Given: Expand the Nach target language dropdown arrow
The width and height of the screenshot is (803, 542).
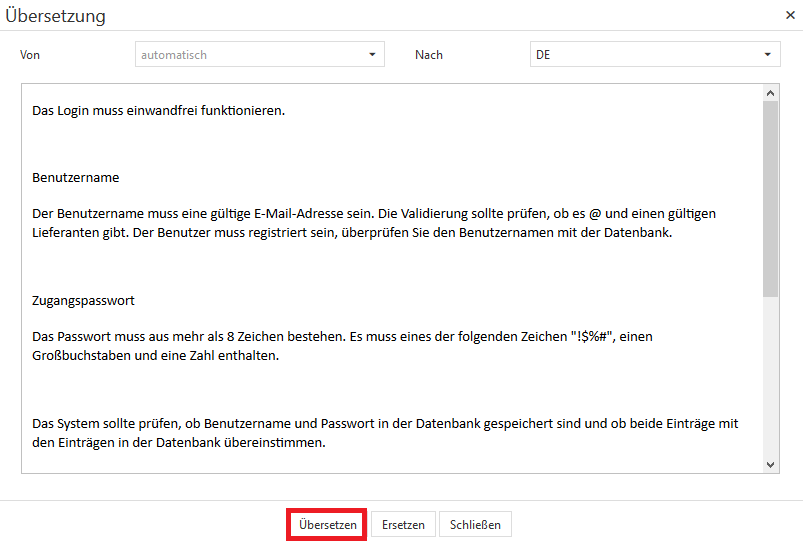Looking at the screenshot, I should tap(768, 55).
